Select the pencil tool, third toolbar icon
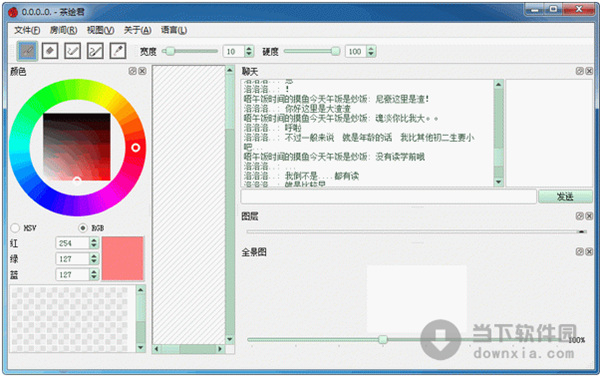The height and width of the screenshot is (377, 600). (x=72, y=51)
